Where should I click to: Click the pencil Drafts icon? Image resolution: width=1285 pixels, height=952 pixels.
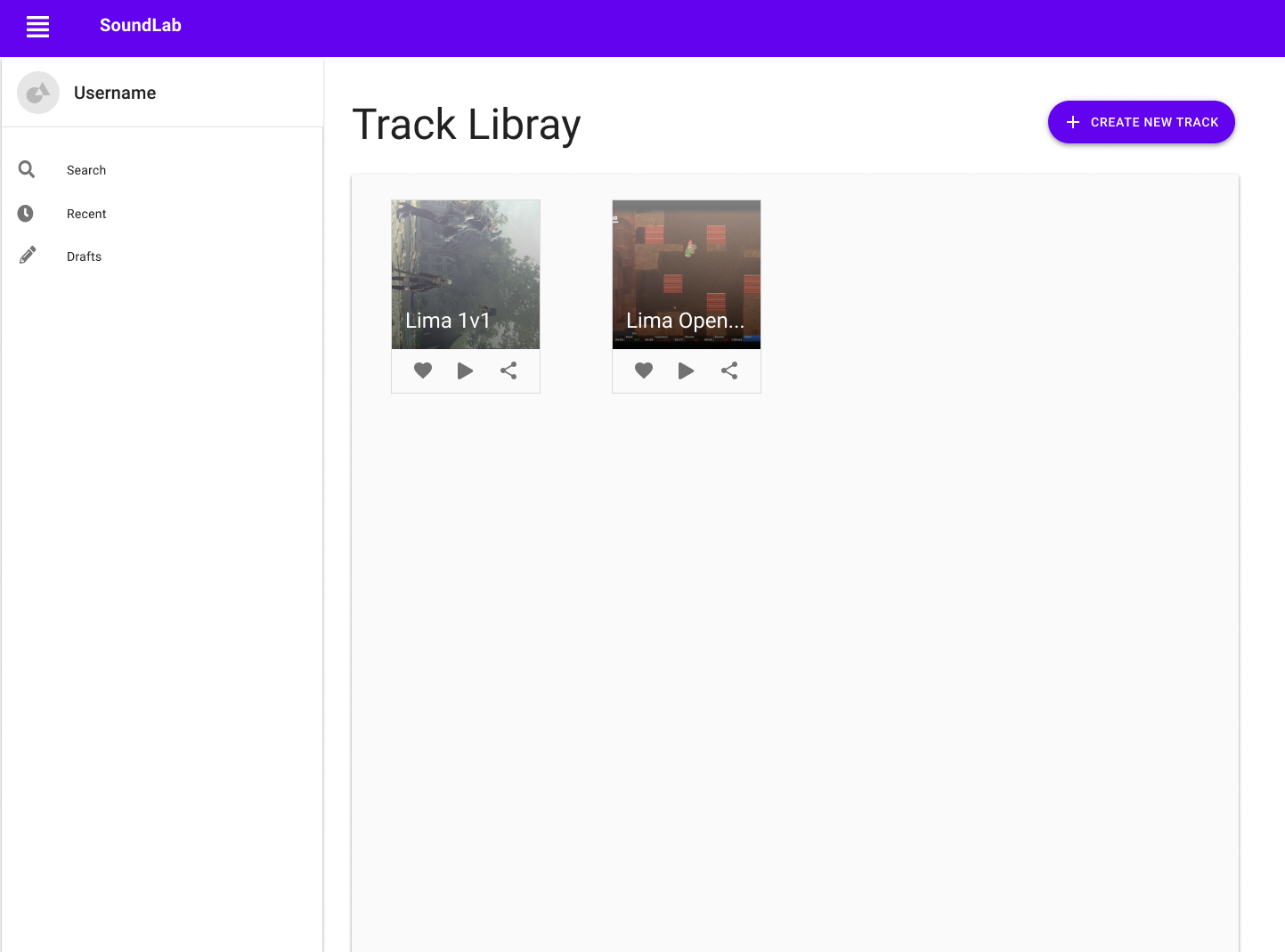(28, 256)
